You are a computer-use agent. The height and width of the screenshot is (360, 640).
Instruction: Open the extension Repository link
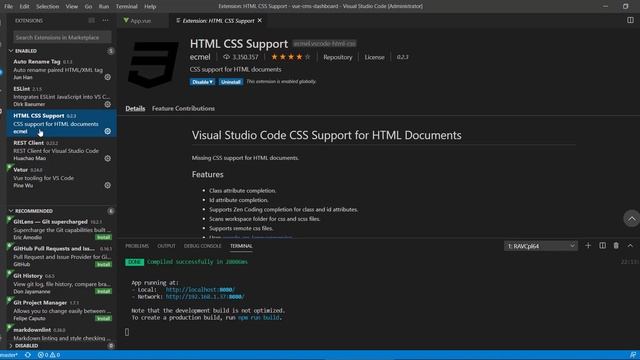click(x=338, y=57)
